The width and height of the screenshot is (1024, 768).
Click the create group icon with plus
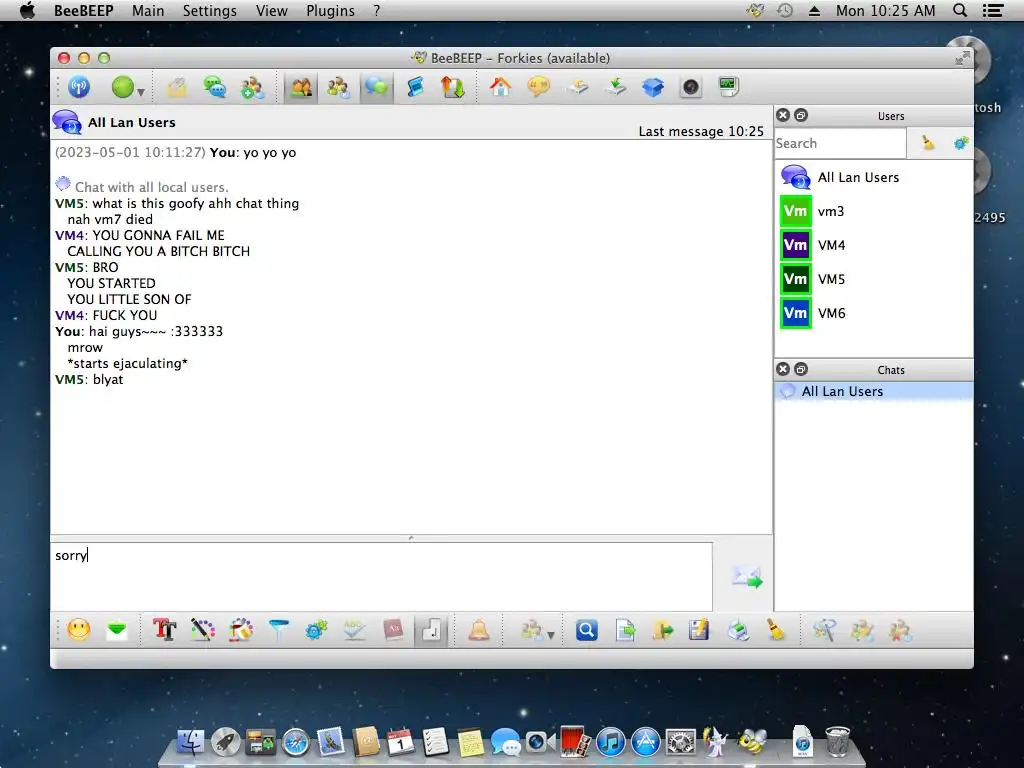(x=252, y=88)
